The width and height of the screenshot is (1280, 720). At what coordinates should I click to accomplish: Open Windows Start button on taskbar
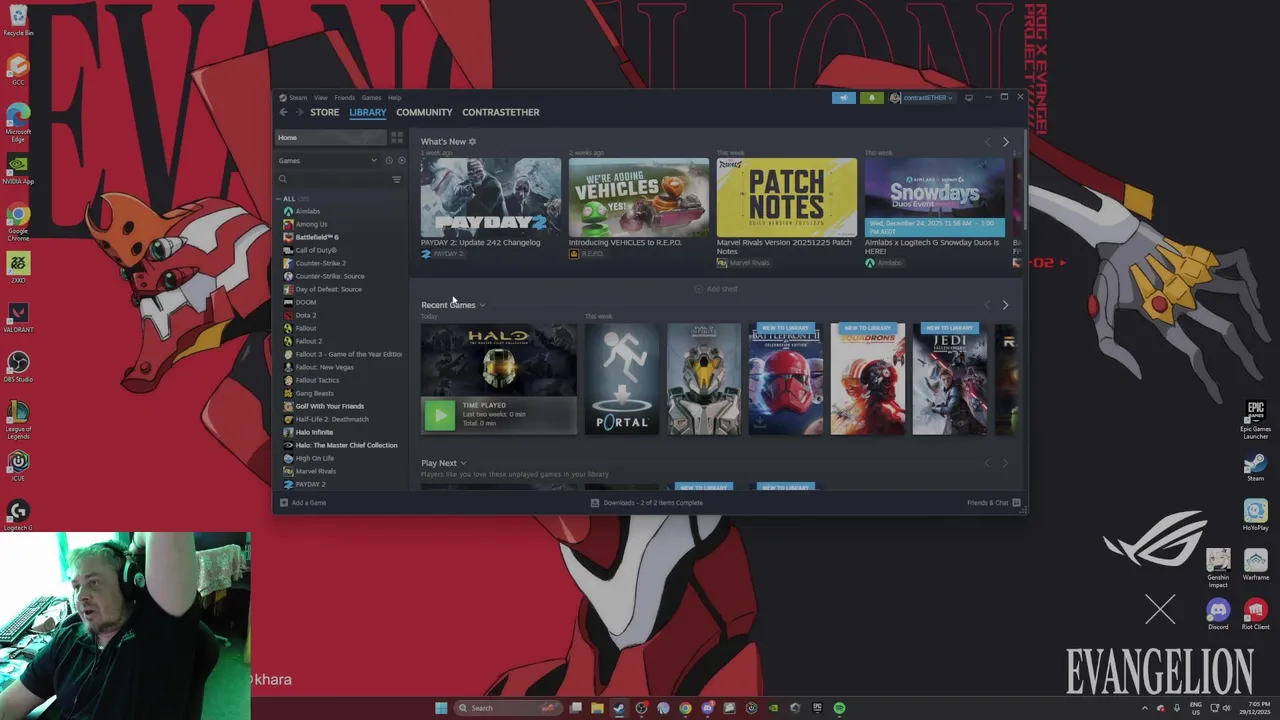click(441, 708)
